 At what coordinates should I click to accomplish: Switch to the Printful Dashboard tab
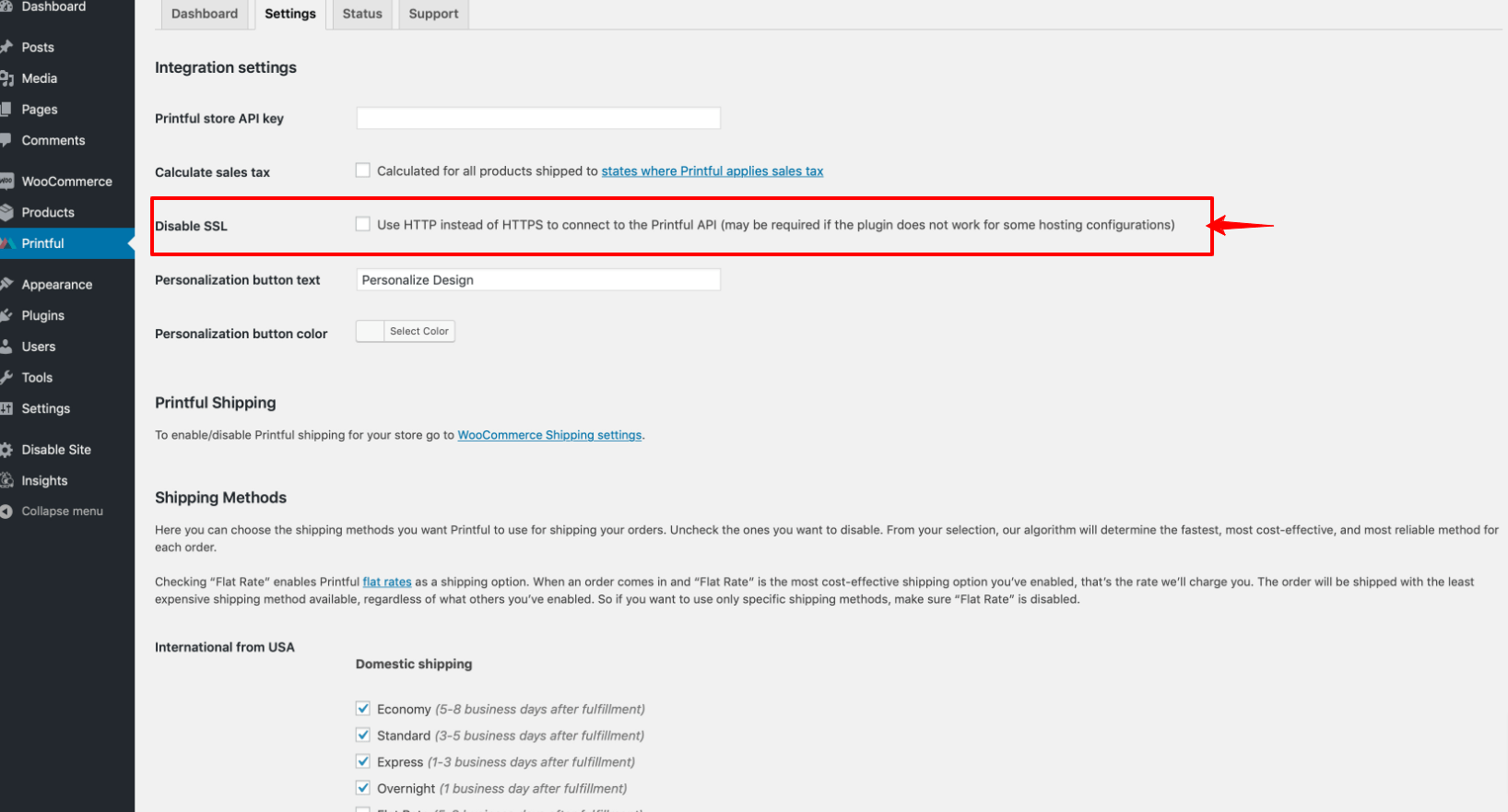point(205,14)
